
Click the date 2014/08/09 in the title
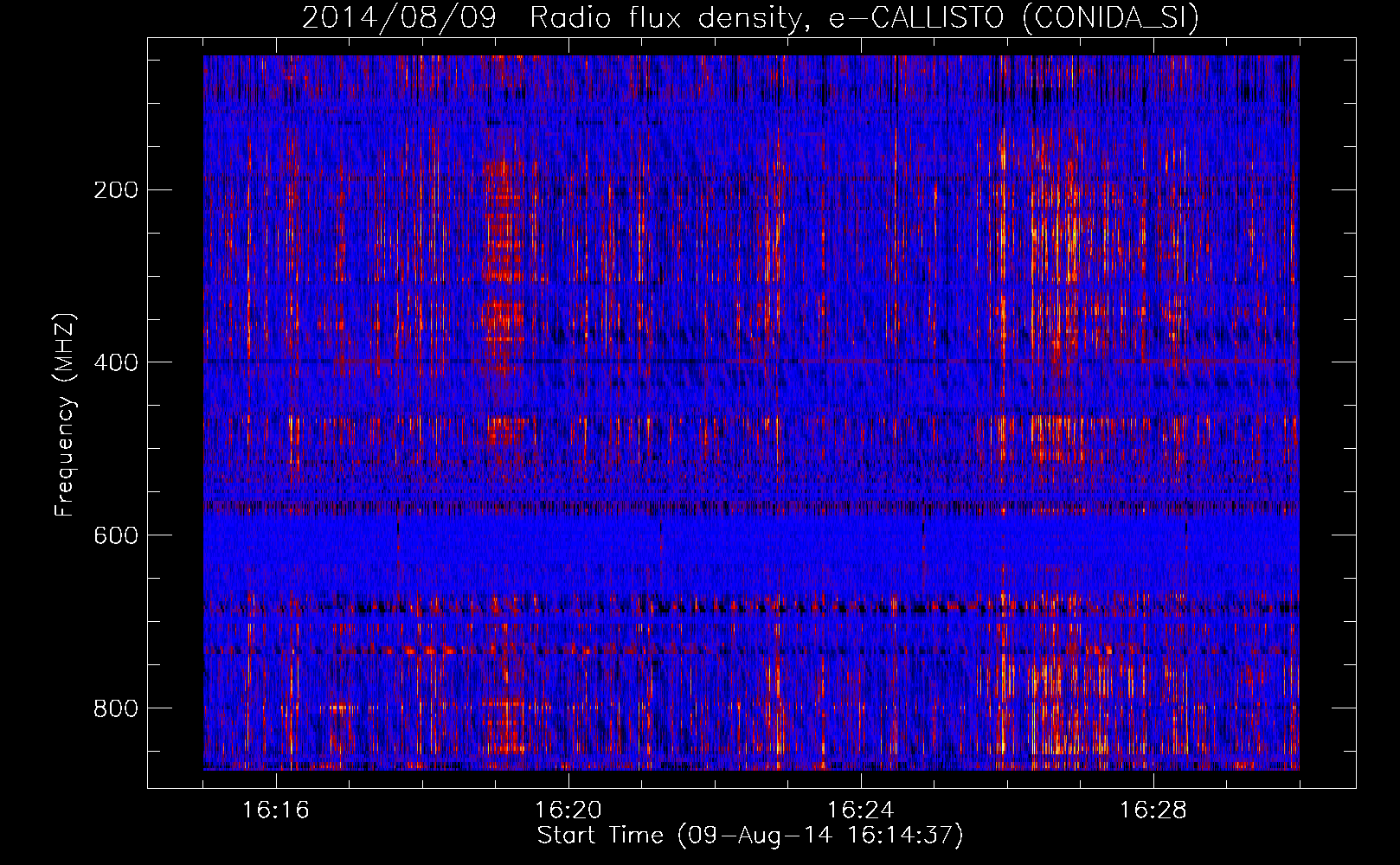(x=400, y=18)
